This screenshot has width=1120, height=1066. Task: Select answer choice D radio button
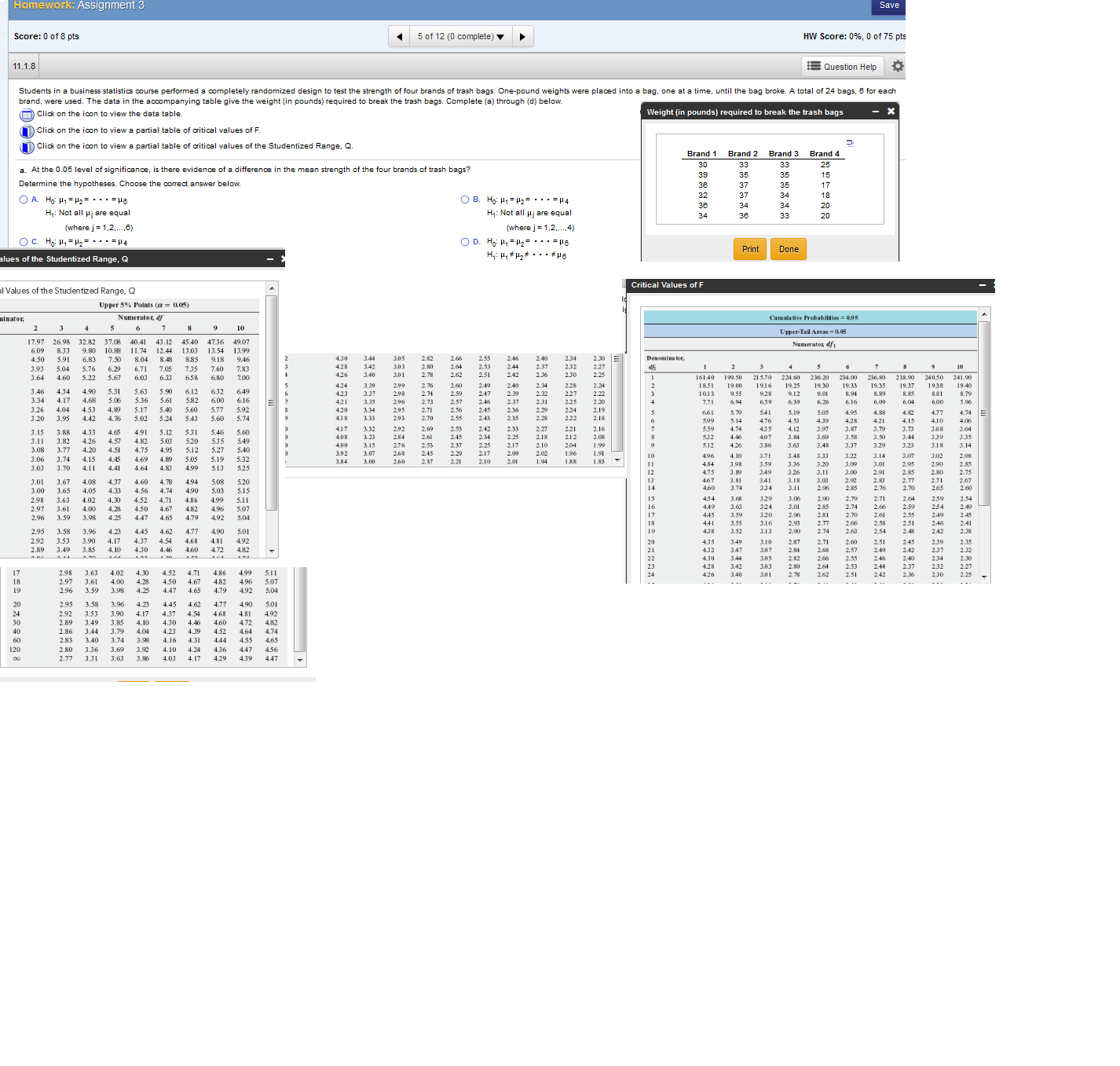(x=465, y=241)
